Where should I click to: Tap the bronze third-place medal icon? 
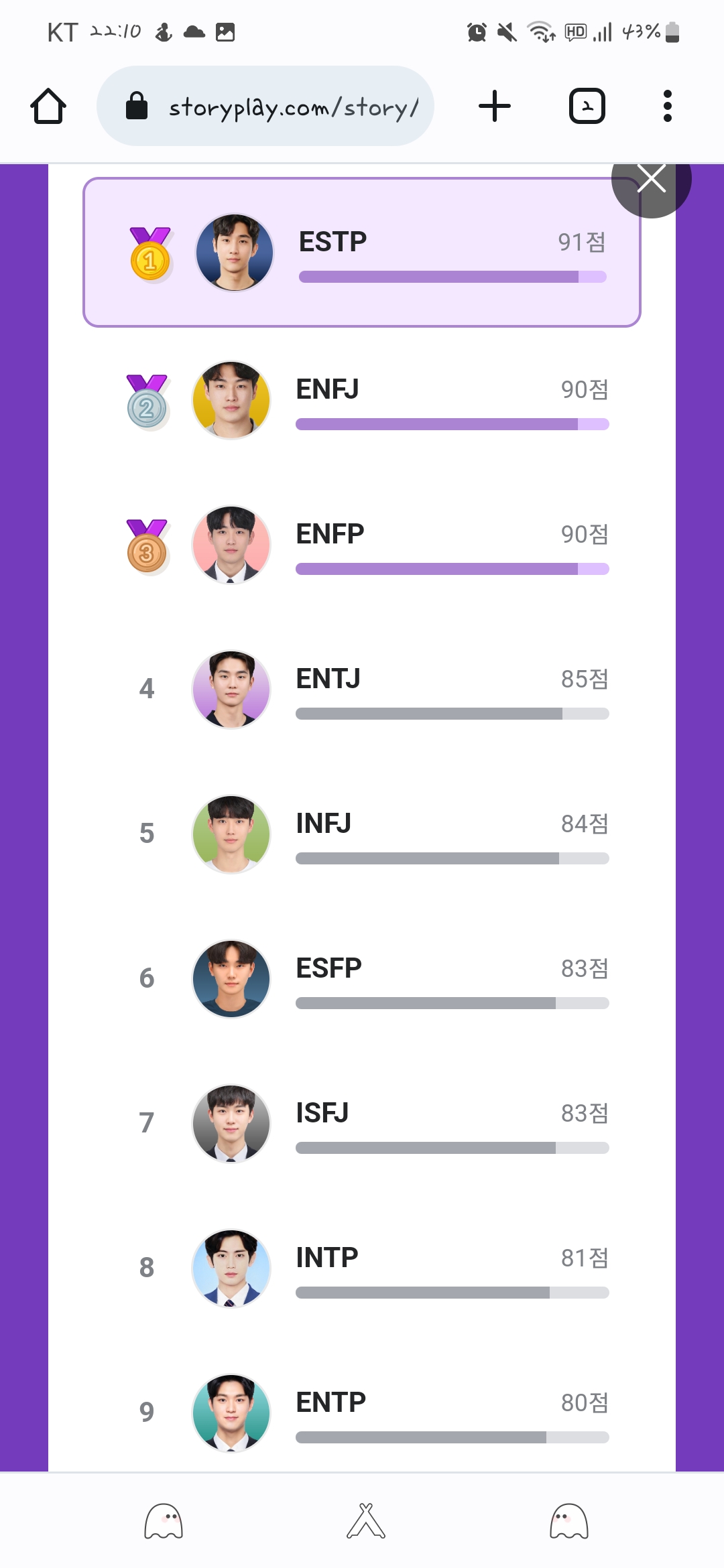(x=147, y=547)
